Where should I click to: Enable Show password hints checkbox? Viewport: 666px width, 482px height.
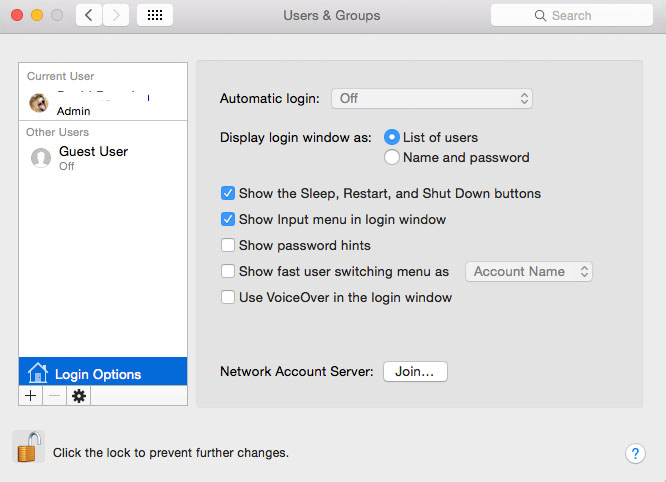click(x=228, y=245)
